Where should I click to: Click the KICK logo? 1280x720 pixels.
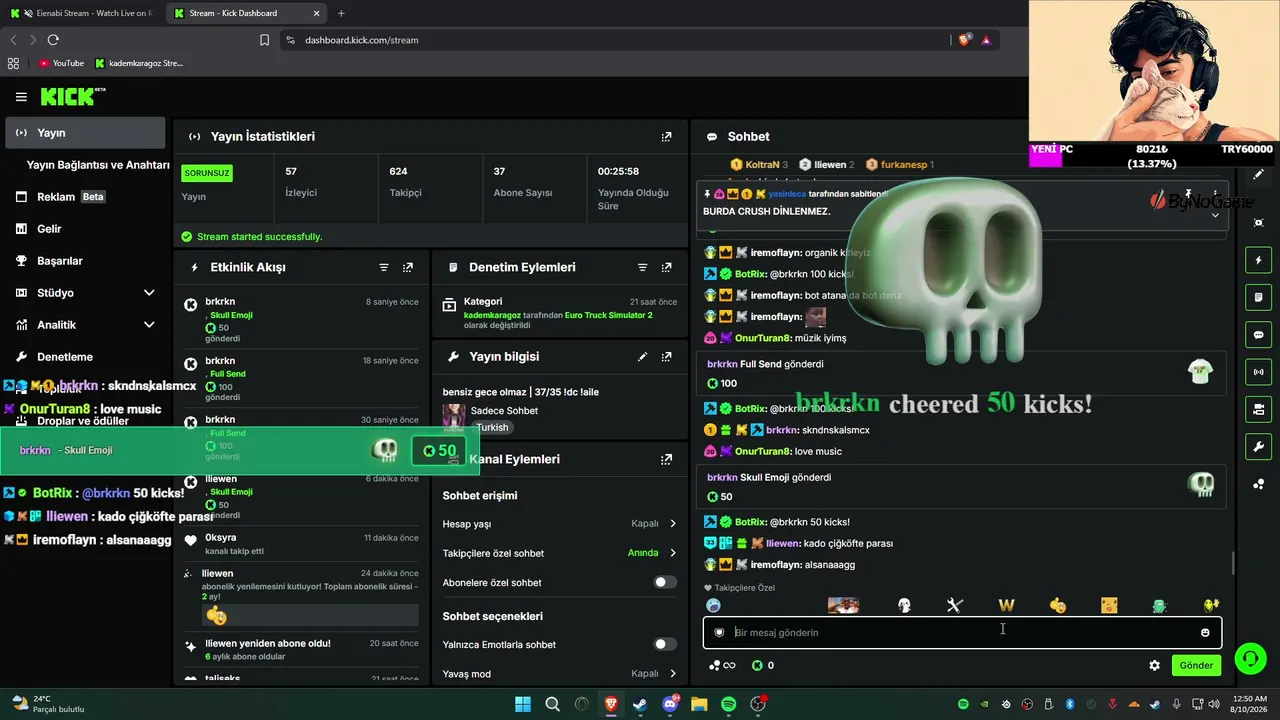tap(72, 96)
